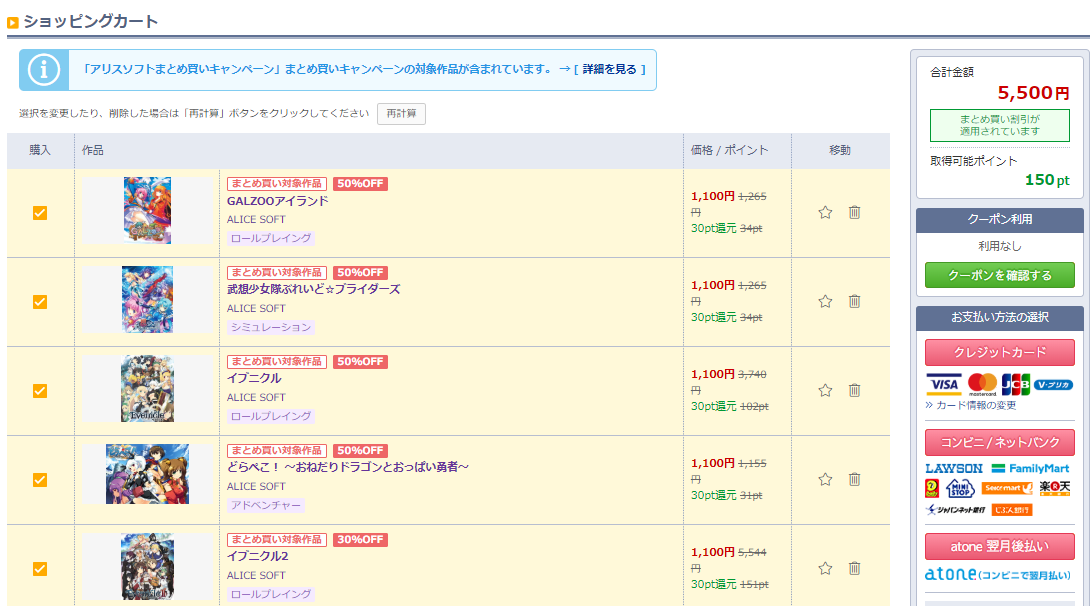Add GALZOOアイランド to favorites star
The width and height of the screenshot is (1092, 606).
pos(825,212)
